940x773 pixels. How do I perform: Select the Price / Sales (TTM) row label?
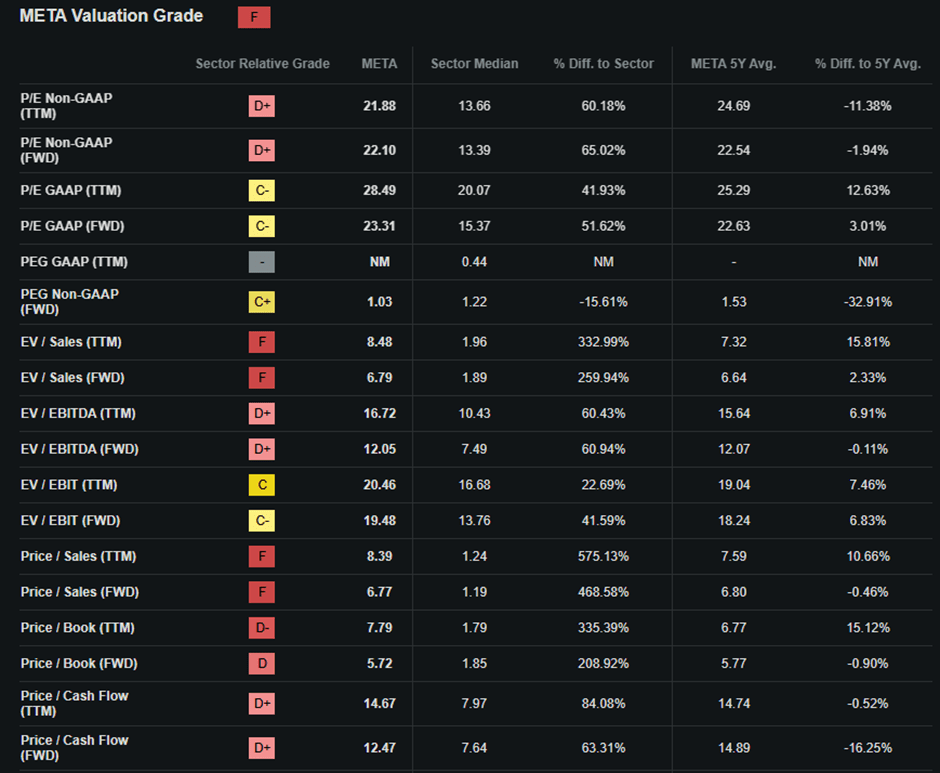(x=79, y=556)
